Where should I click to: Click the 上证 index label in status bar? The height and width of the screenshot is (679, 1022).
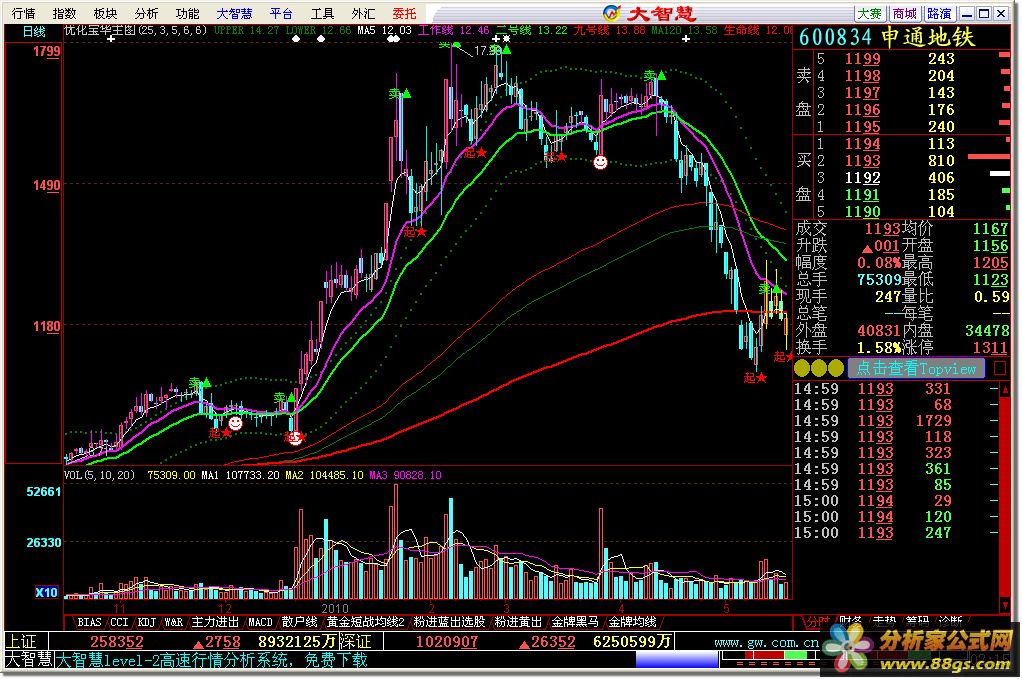(x=21, y=642)
